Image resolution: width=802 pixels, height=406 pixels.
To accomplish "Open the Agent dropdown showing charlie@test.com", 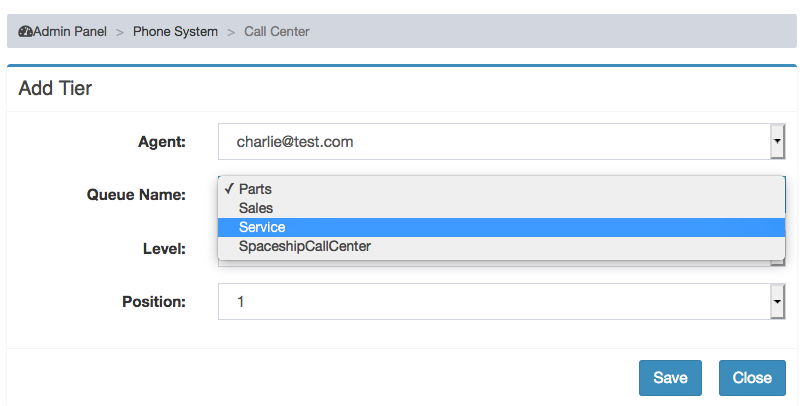I will [501, 142].
